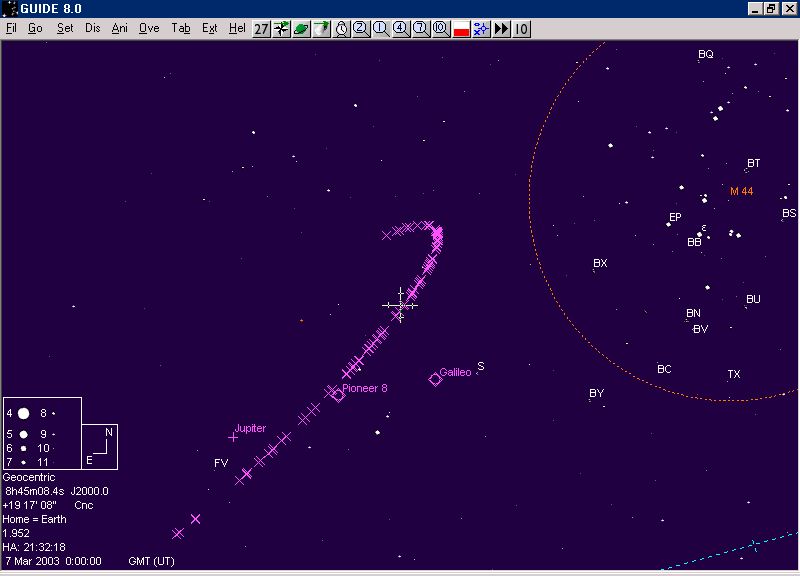Click the alarm clock toolbar icon
800x576 pixels.
341,29
